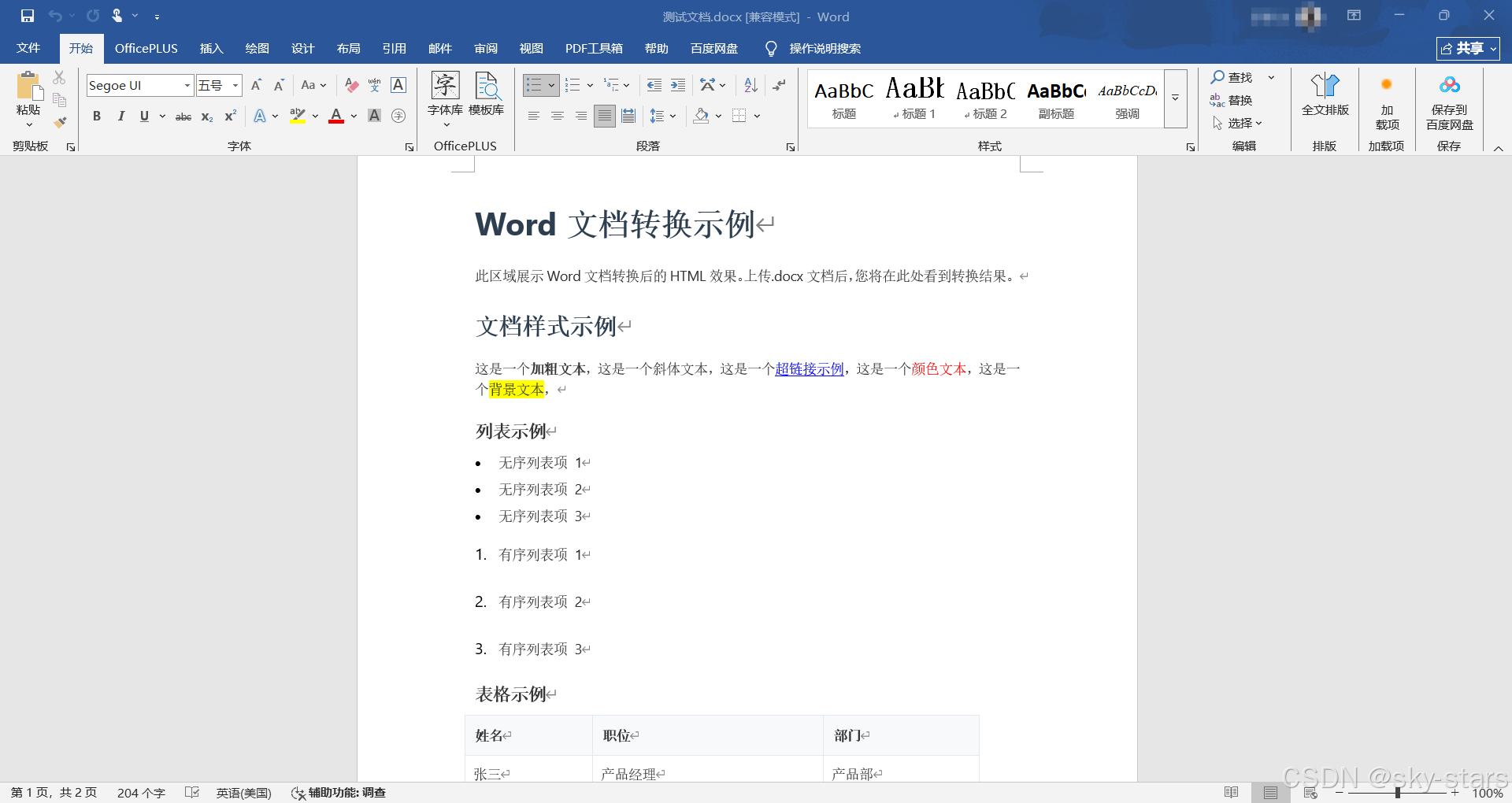Open the spelling proofing status icon

(x=191, y=792)
